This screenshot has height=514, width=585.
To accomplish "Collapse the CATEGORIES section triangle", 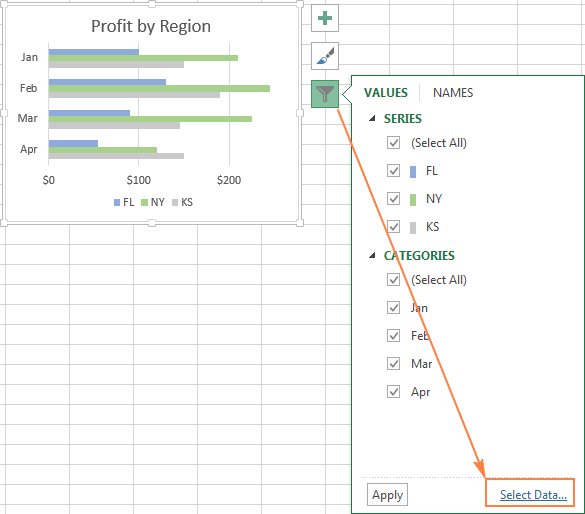I will point(372,256).
